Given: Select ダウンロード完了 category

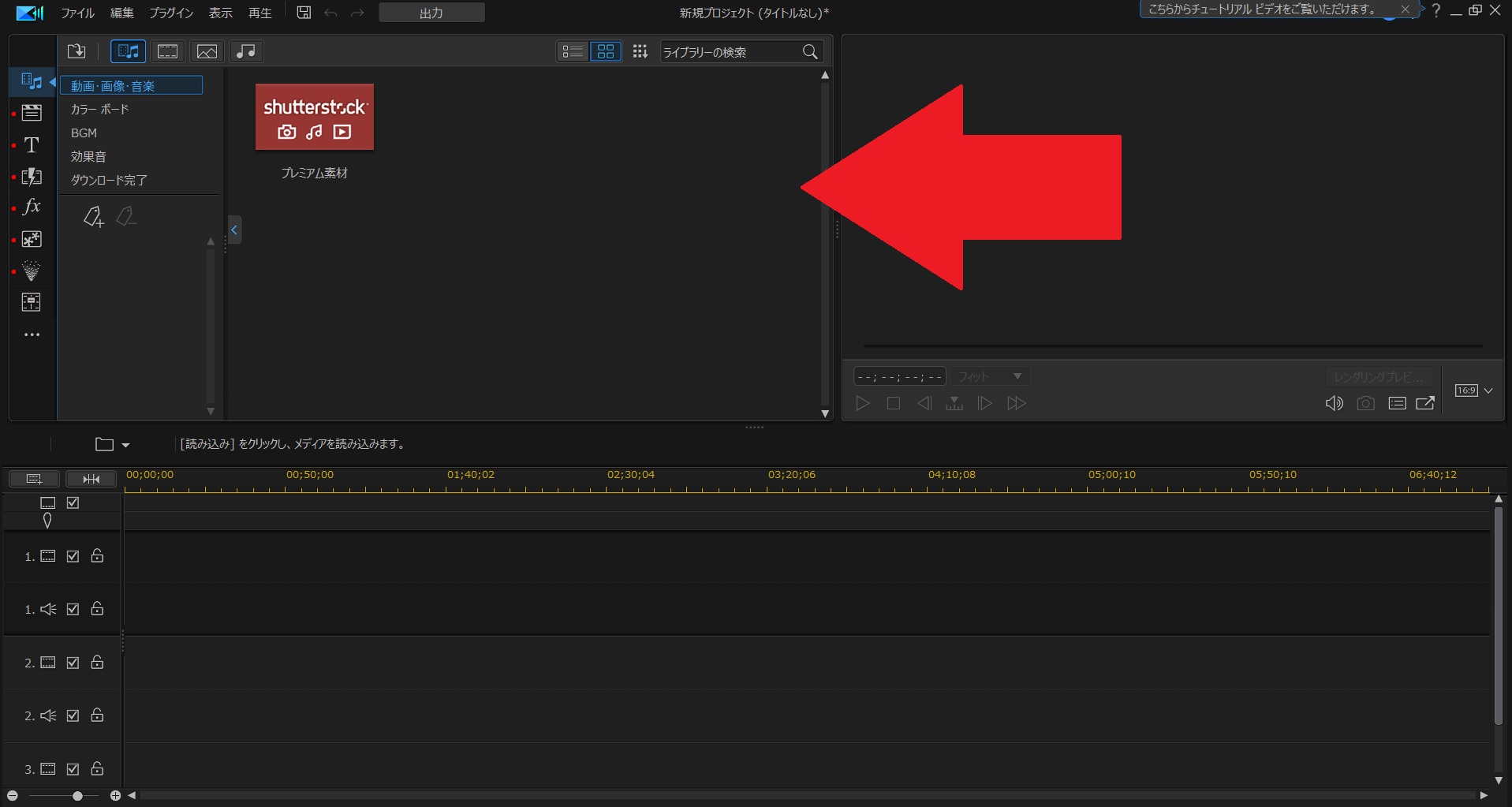Looking at the screenshot, I should (x=109, y=180).
